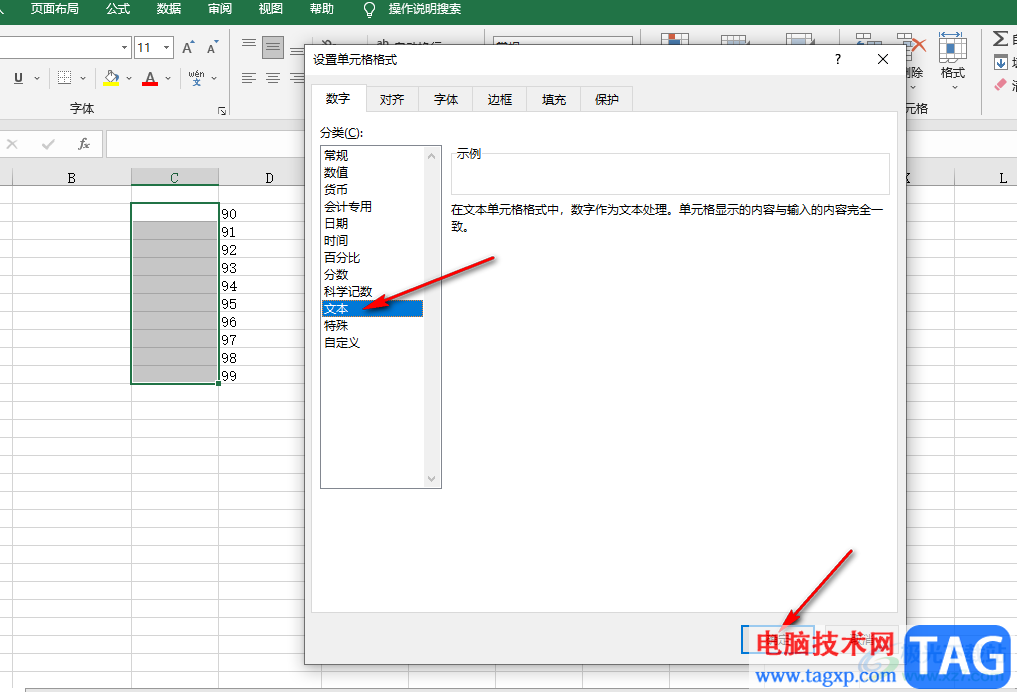
Task: Open font settings dialog launcher
Action: pyautogui.click(x=222, y=111)
